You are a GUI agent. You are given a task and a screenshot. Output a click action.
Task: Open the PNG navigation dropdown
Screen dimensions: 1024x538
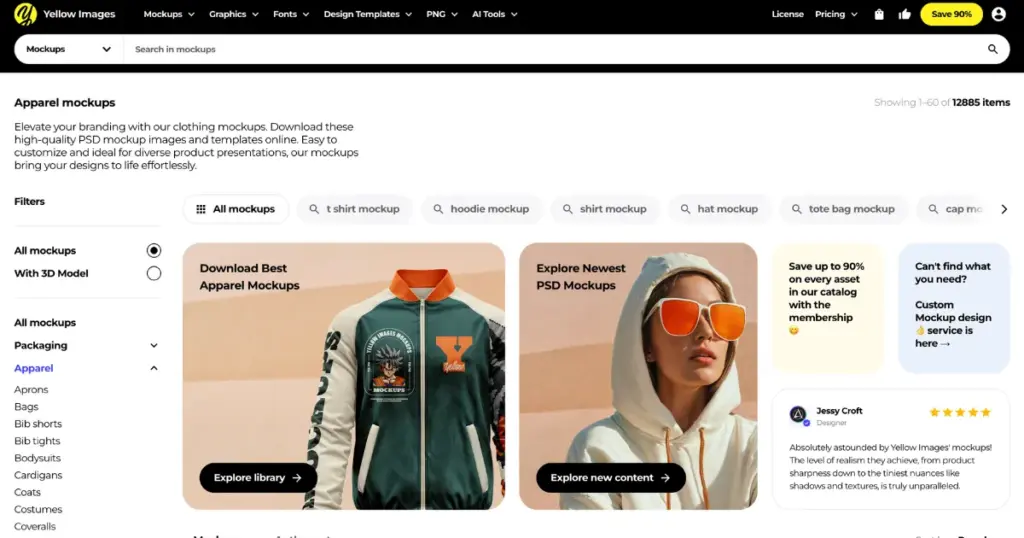[x=442, y=14]
